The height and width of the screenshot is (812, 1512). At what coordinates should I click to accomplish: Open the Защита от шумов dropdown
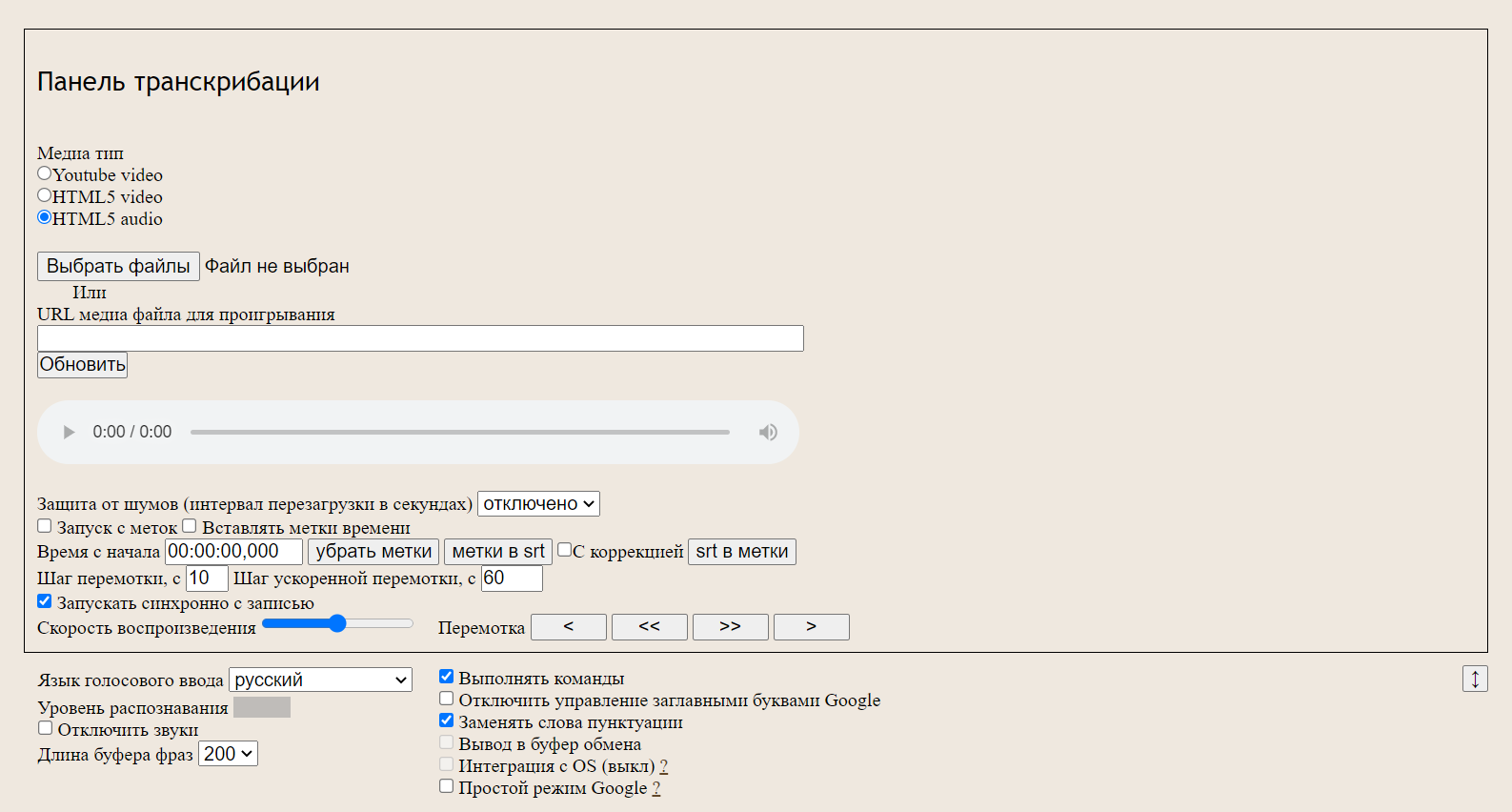coord(538,504)
